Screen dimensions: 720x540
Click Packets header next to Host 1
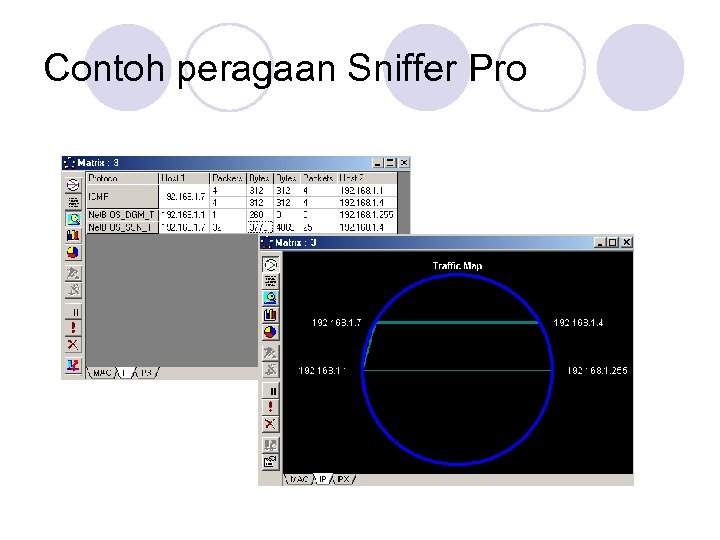[228, 178]
